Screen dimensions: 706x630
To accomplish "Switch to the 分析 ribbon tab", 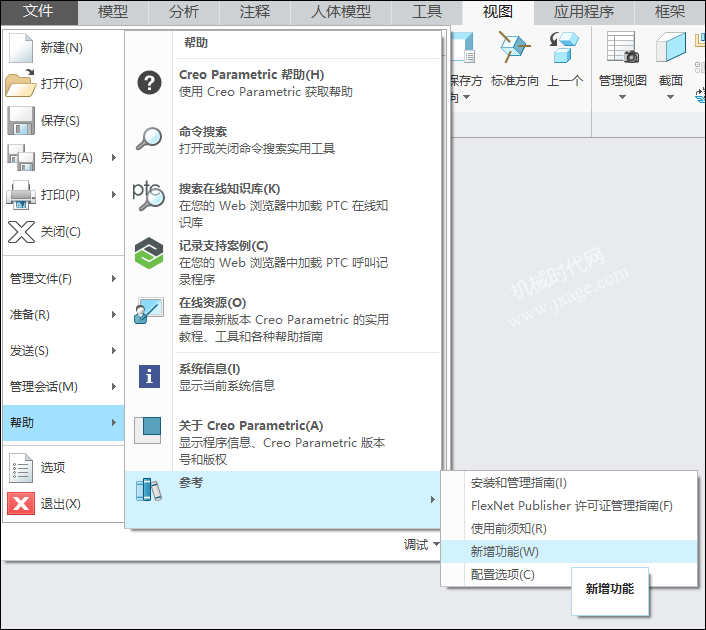I will click(184, 12).
